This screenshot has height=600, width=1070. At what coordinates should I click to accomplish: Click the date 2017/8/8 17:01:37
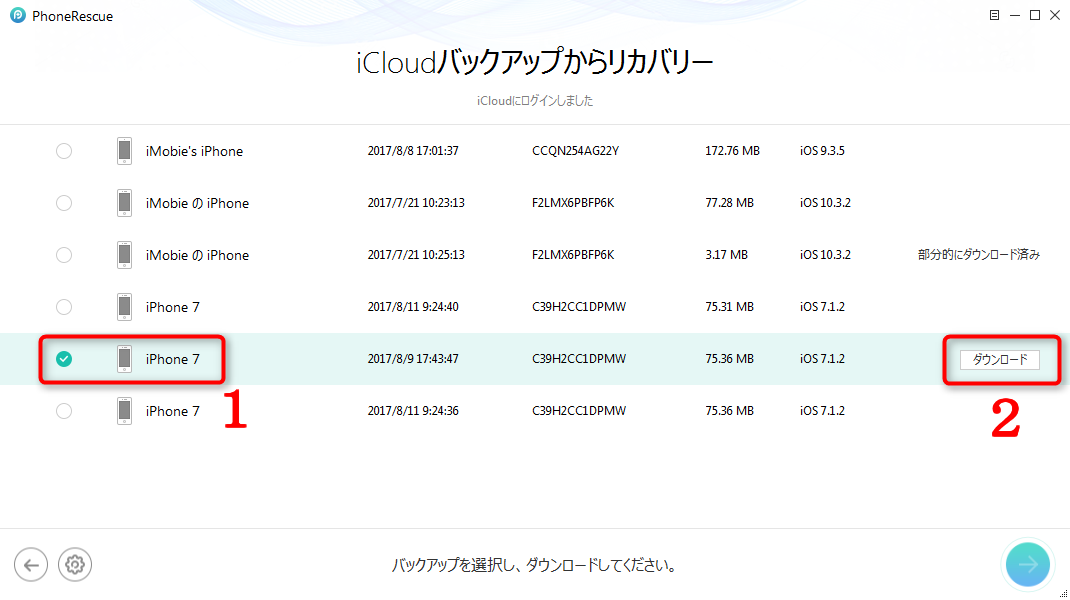(x=413, y=151)
